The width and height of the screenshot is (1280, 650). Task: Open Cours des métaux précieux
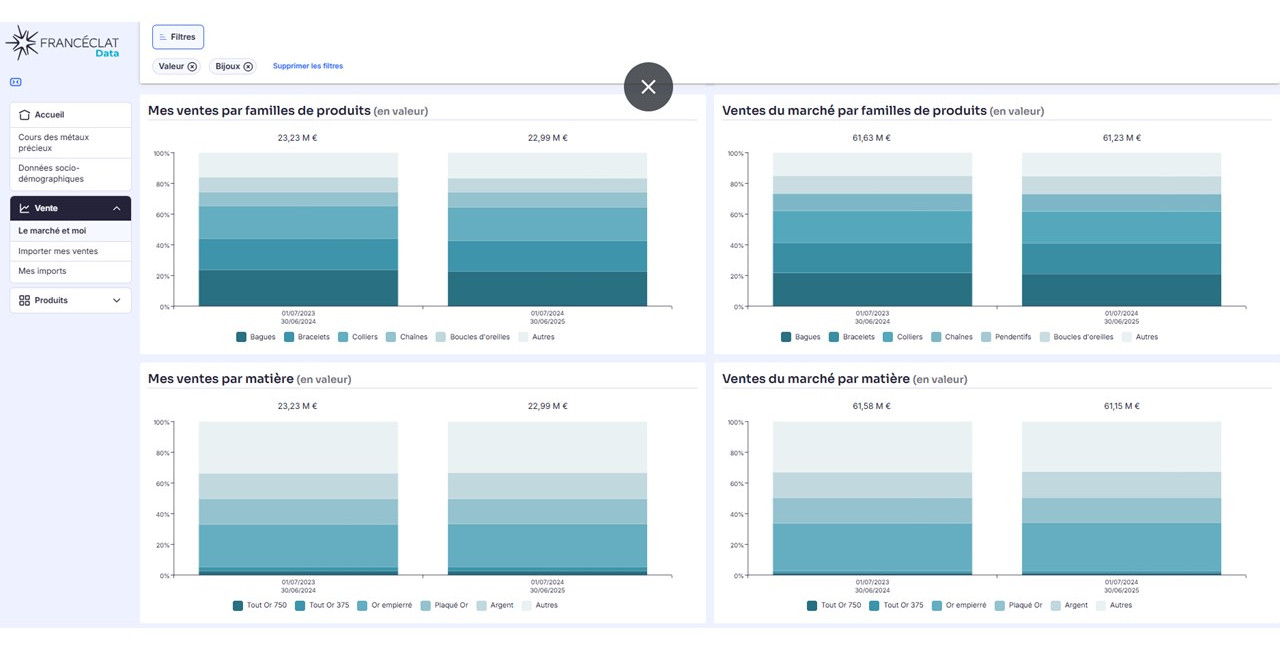(70, 142)
